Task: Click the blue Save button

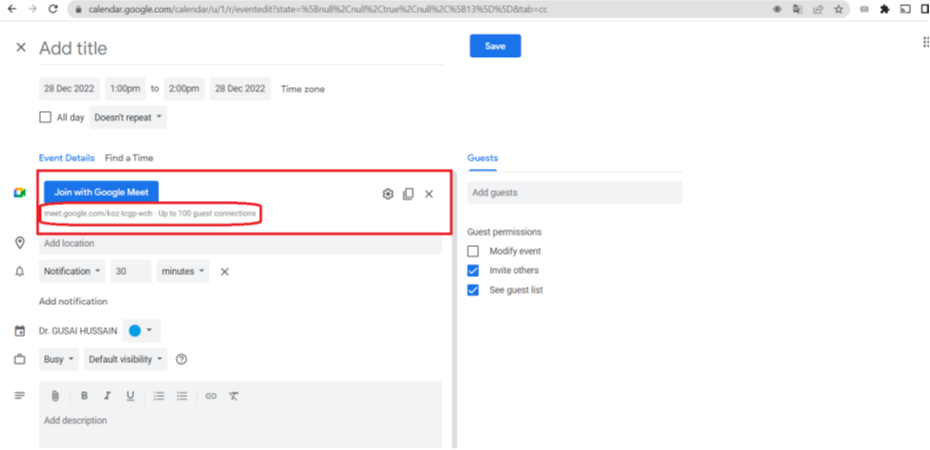Action: click(x=495, y=46)
